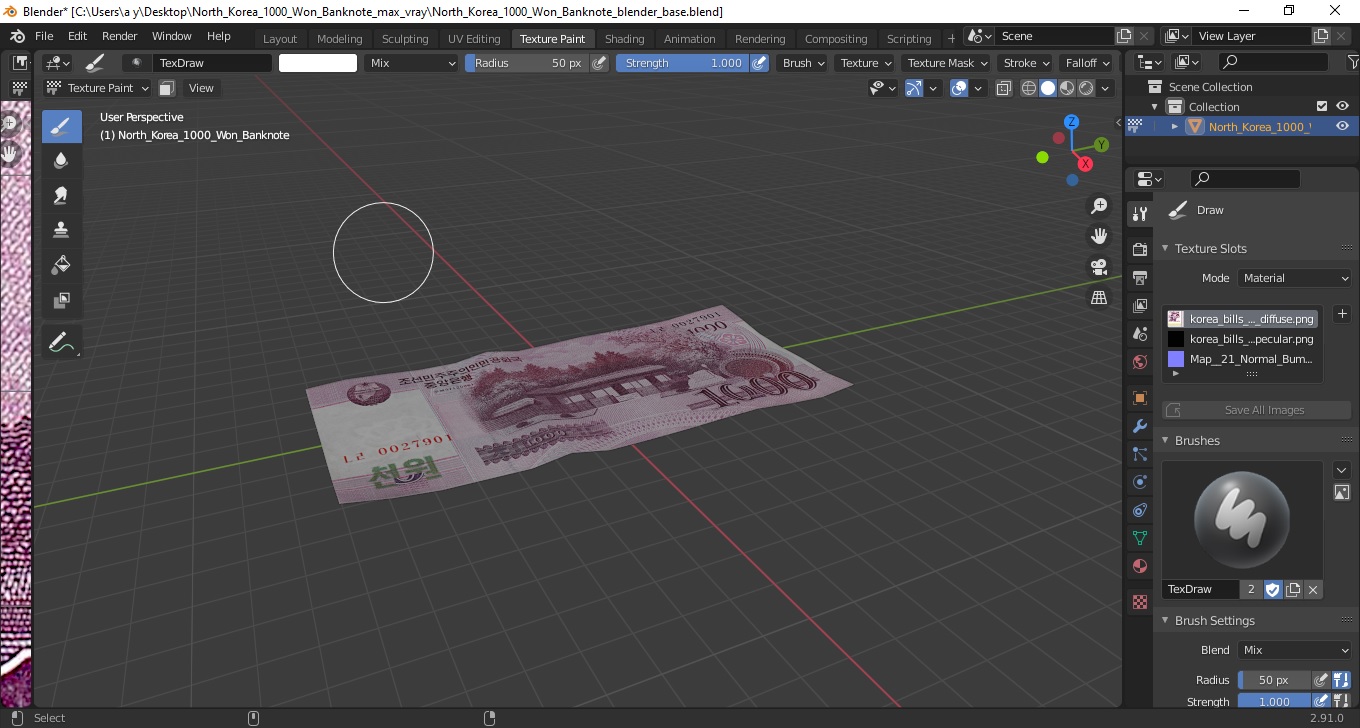Screen dimensions: 1360x728
Task: Open Brush Settings Blend dropdown
Action: coord(1294,650)
